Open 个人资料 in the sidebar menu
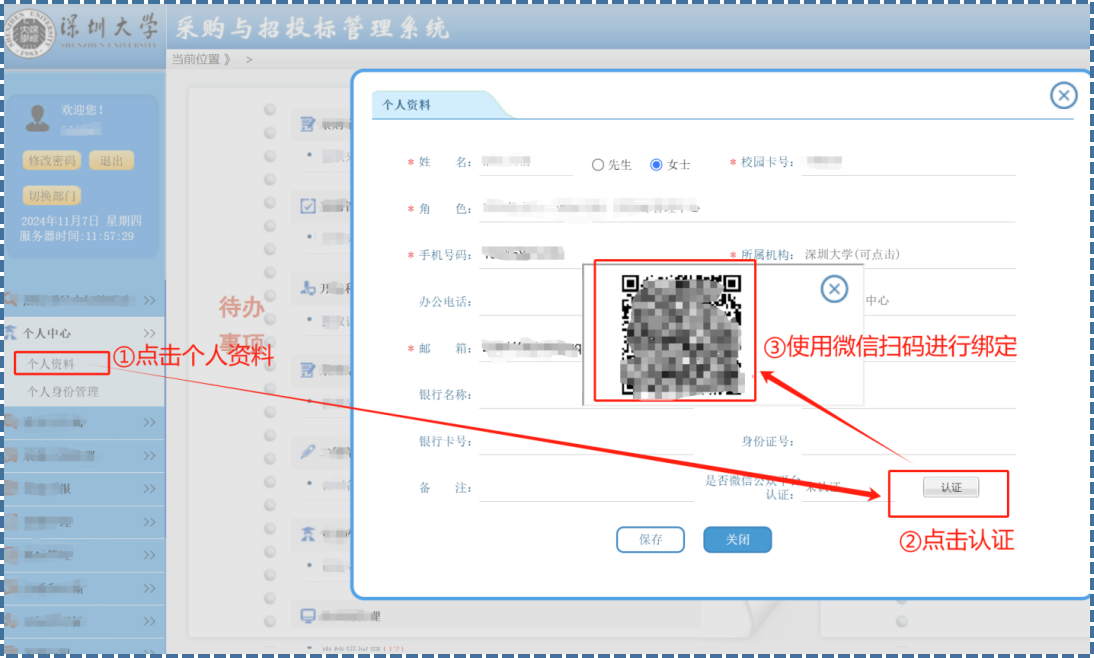The image size is (1094, 658). click(51, 364)
